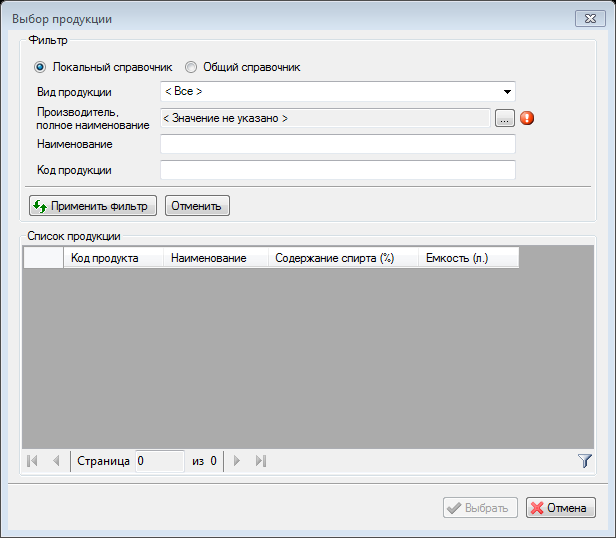Click the Отмена button
Viewport: 616px width, 538px height.
click(x=561, y=507)
